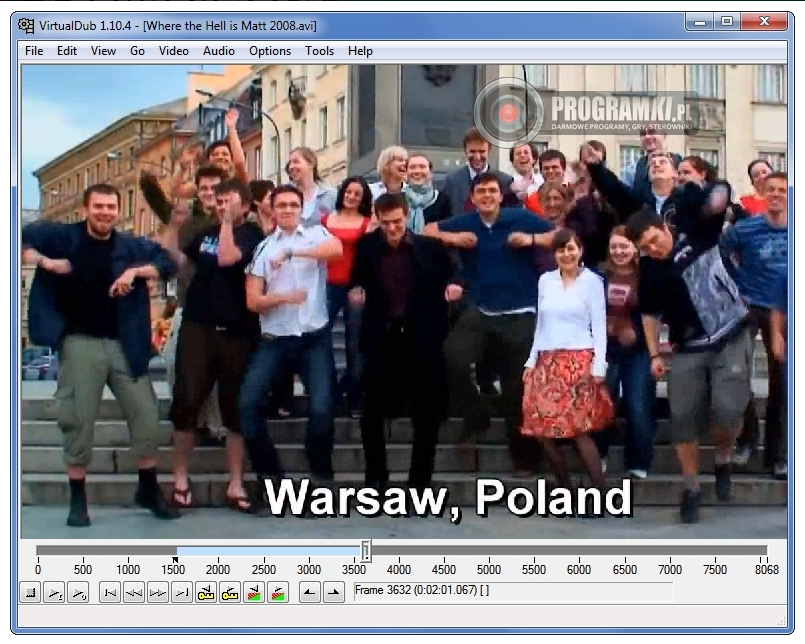Viewport: 805px width, 644px height.
Task: Open the Options menu
Action: point(270,51)
